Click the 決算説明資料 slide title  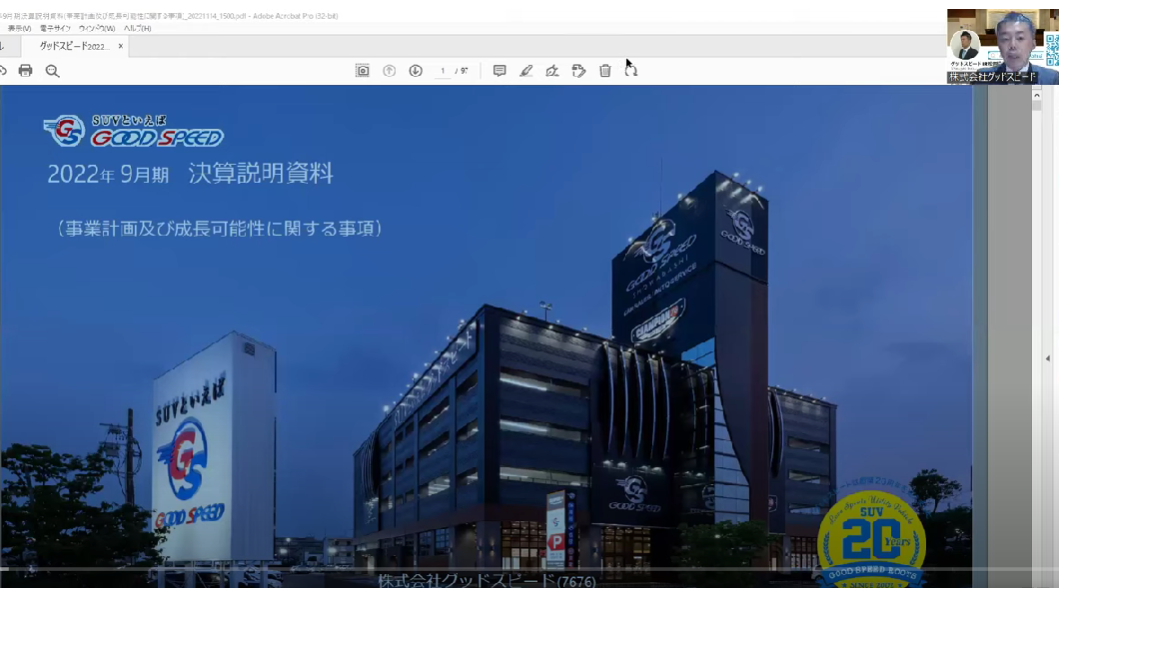tap(261, 173)
